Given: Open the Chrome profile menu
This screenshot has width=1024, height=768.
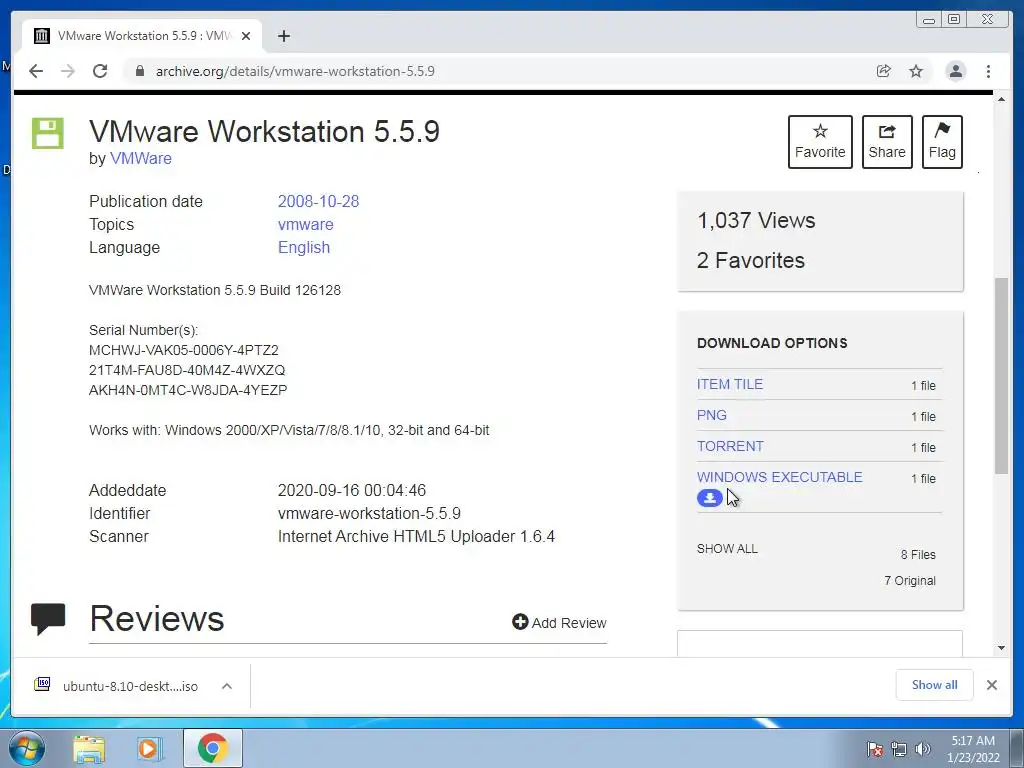Looking at the screenshot, I should tap(956, 71).
